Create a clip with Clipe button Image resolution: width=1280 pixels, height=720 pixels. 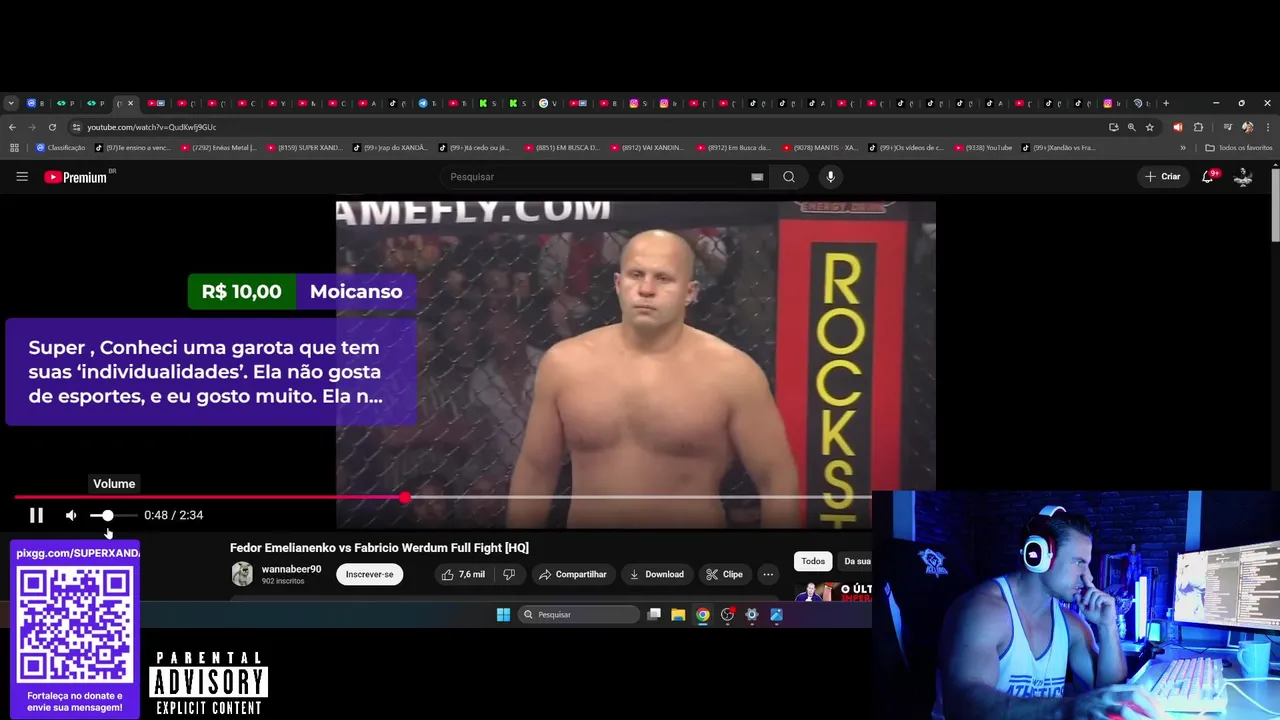click(724, 574)
